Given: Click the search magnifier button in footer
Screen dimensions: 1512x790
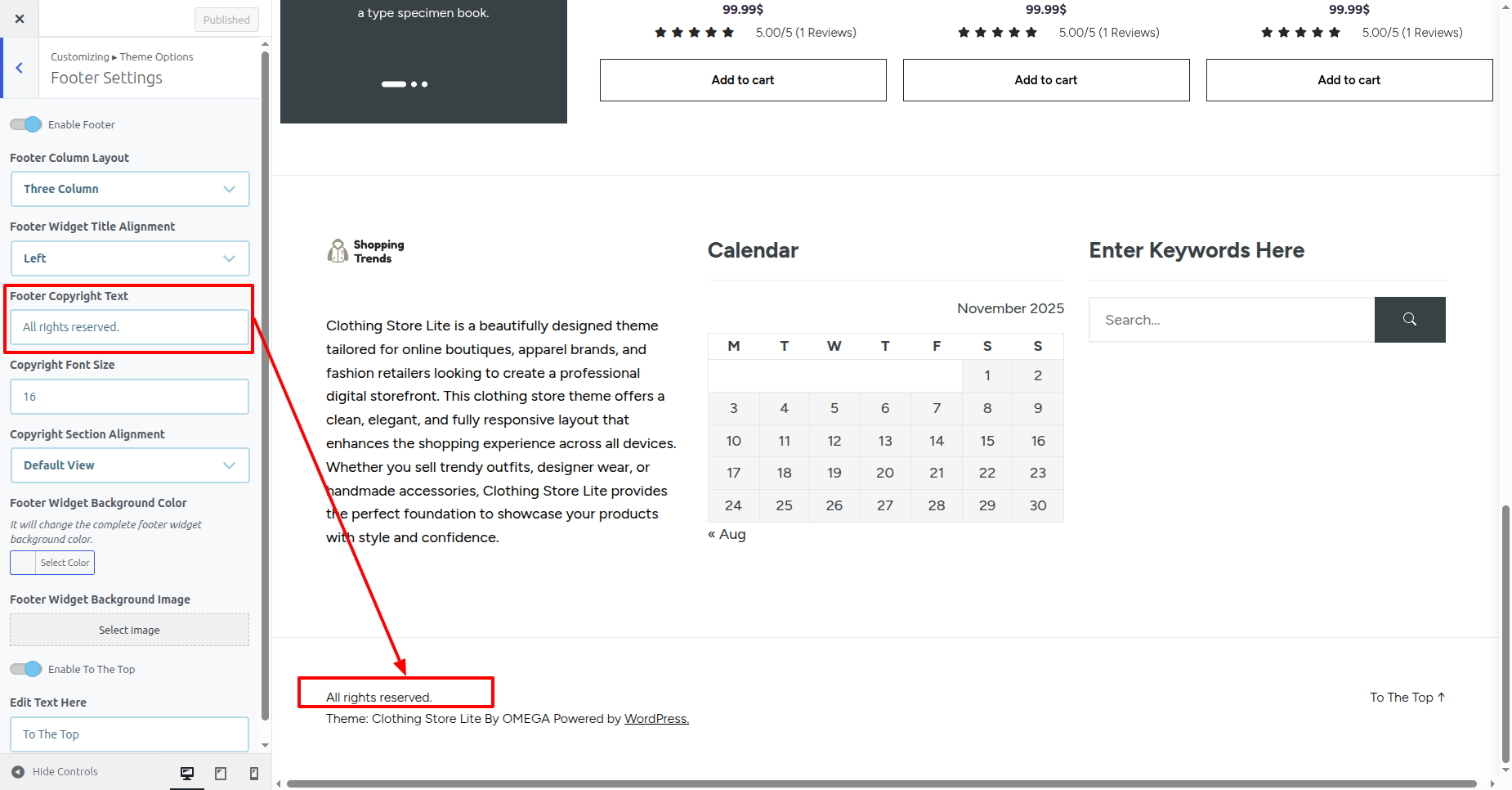Looking at the screenshot, I should [1409, 320].
